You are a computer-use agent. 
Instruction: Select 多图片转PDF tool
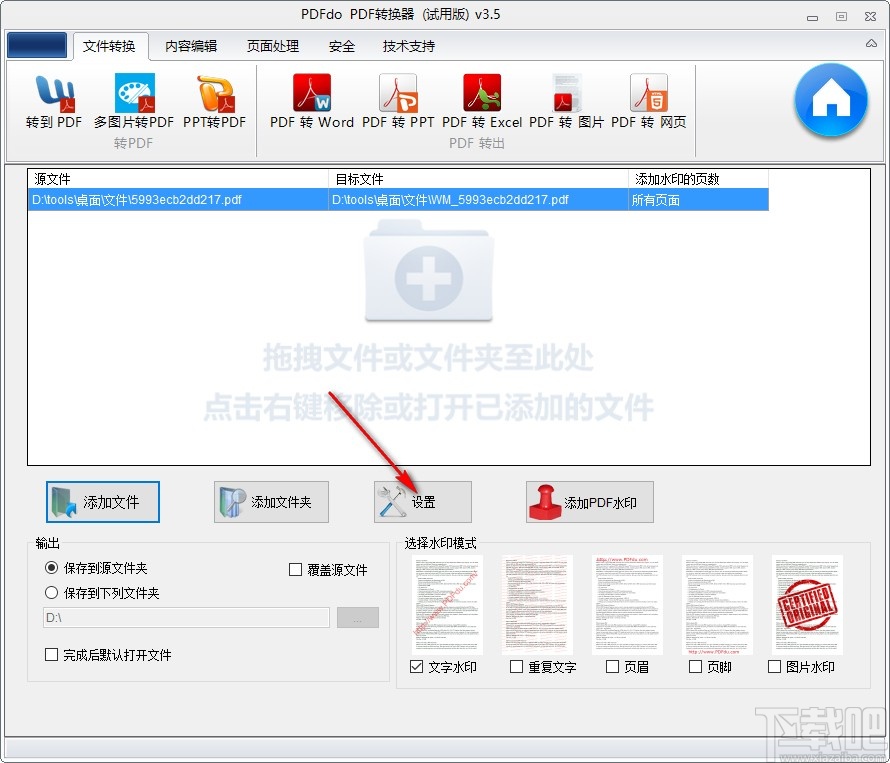click(x=134, y=102)
